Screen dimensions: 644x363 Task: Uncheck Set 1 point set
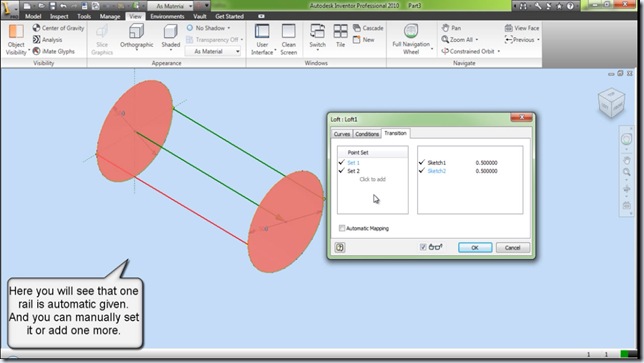coord(341,163)
